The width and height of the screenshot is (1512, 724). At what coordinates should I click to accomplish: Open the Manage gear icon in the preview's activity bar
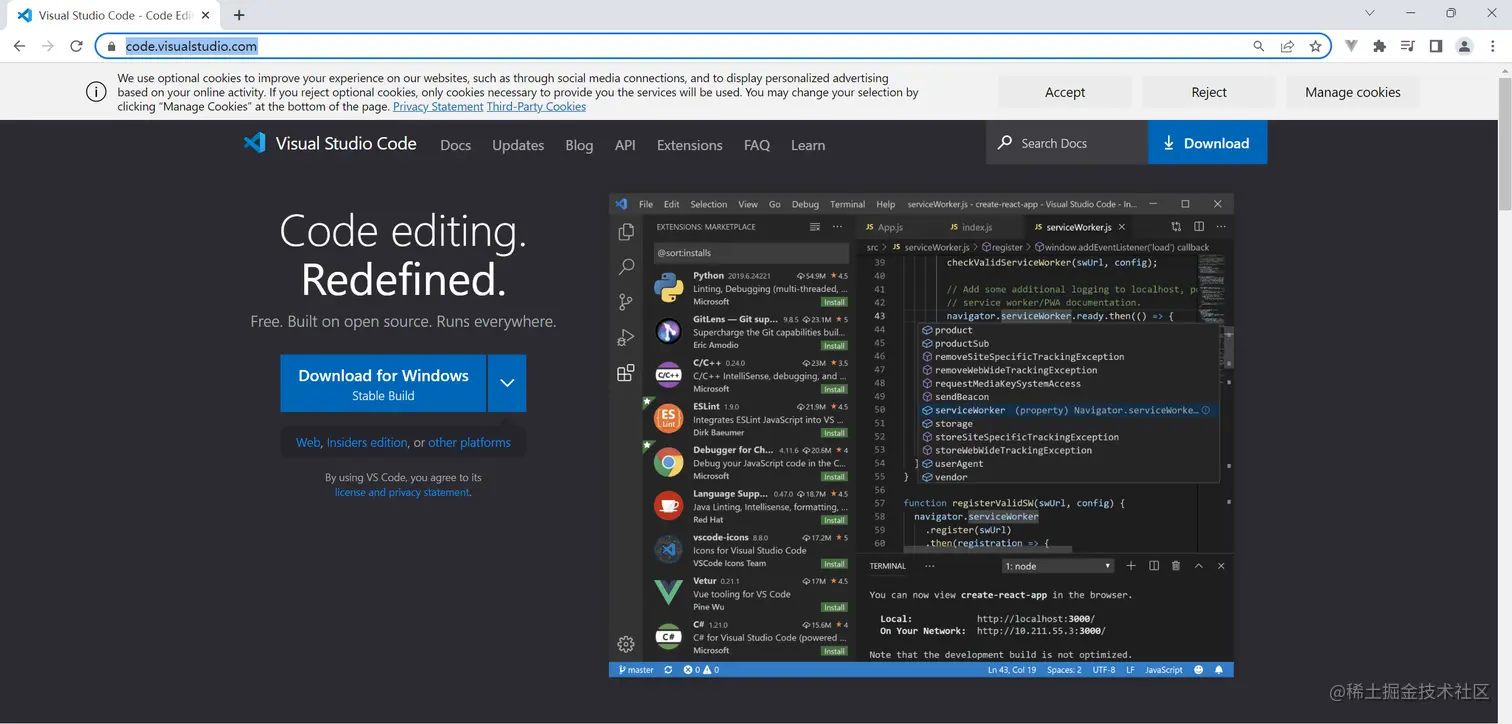click(626, 644)
